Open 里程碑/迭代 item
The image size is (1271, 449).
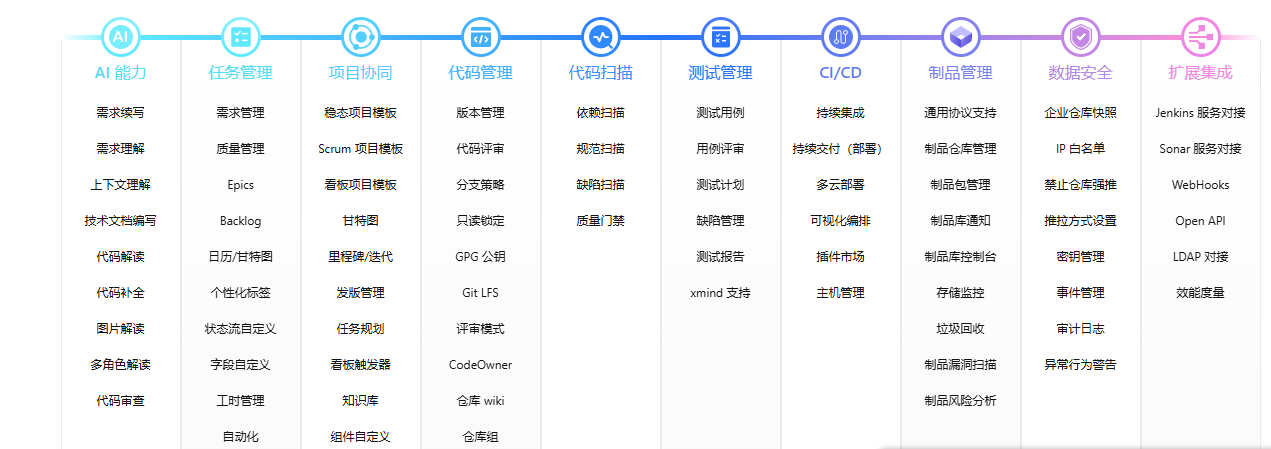tap(360, 257)
